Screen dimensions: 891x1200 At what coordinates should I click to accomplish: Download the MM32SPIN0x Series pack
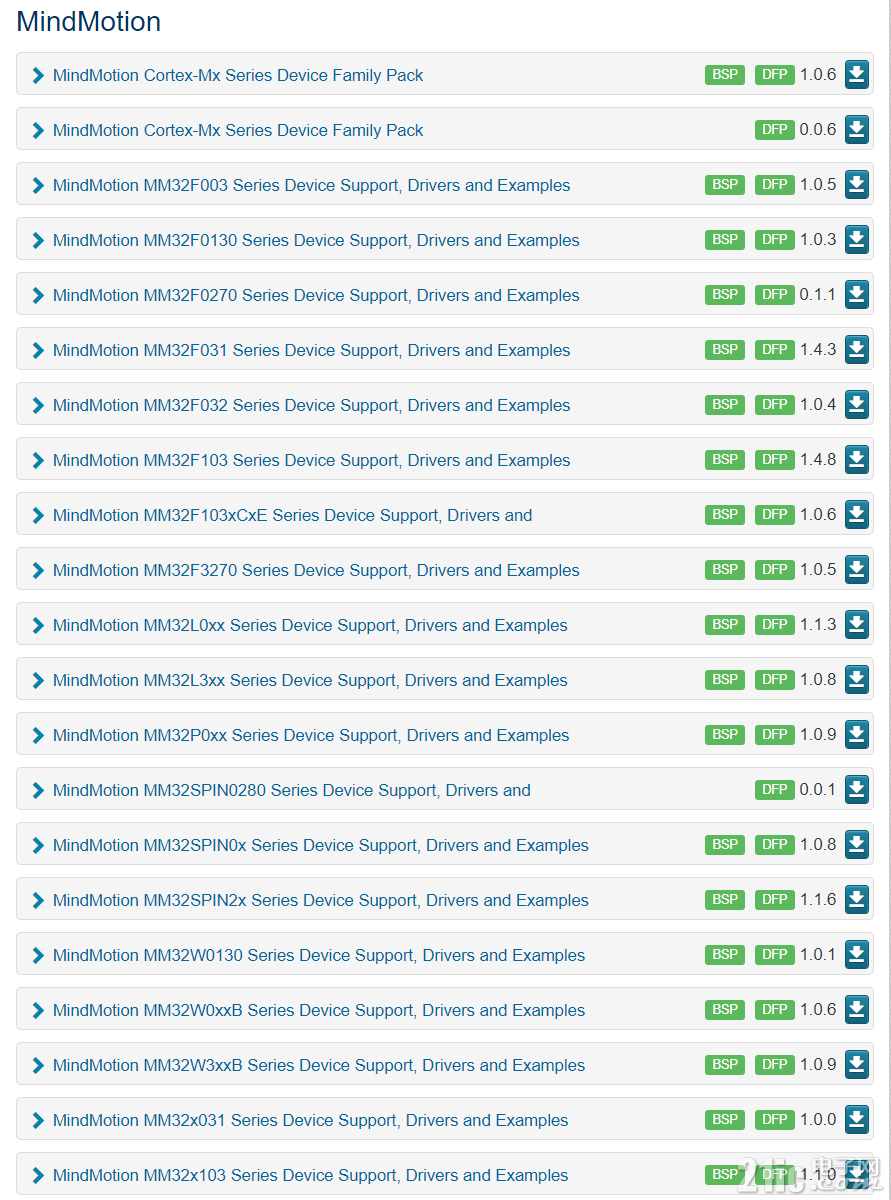tap(857, 845)
